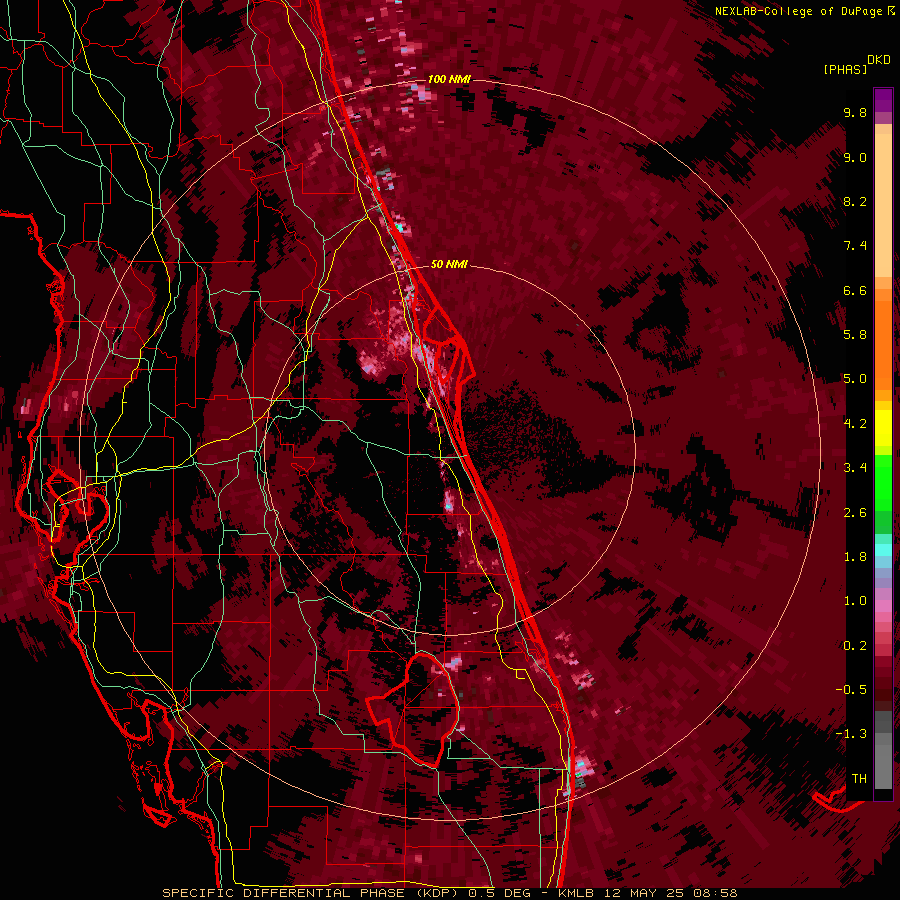Viewport: 900px width, 900px height.
Task: Click the 08:58 timestamp
Action: (x=716, y=893)
